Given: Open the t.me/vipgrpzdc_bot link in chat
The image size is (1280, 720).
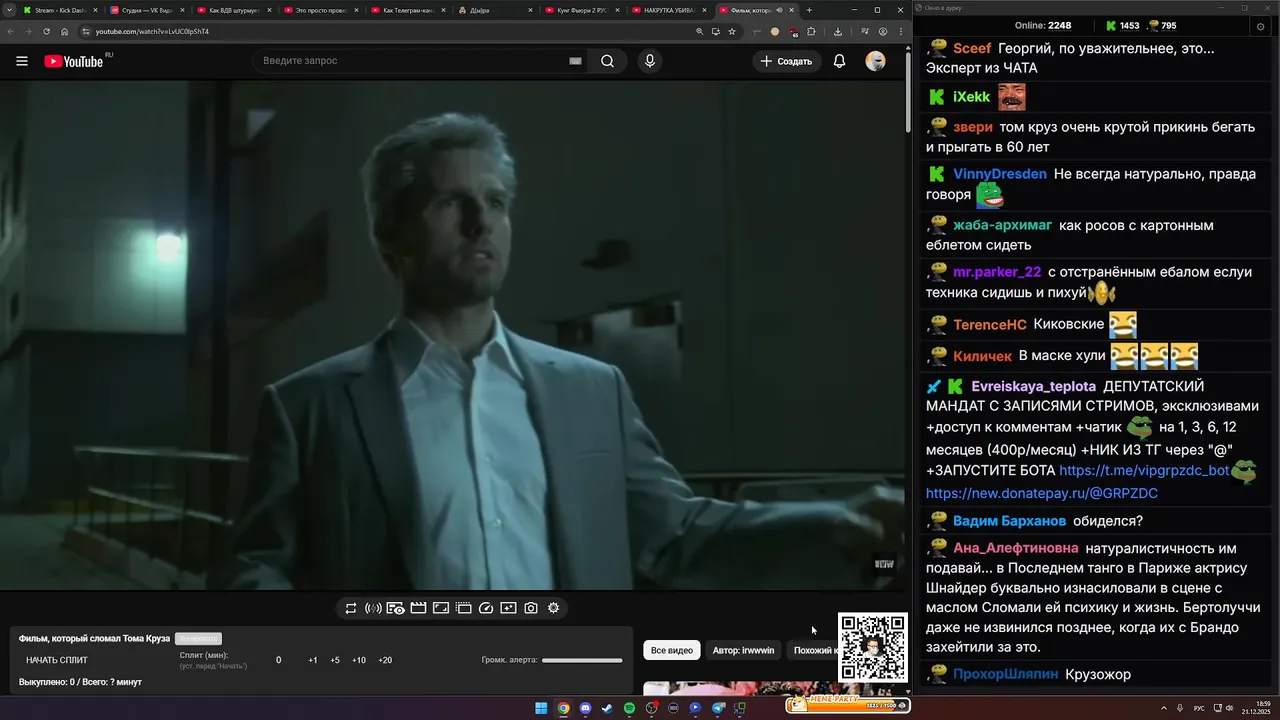Looking at the screenshot, I should [x=1144, y=470].
